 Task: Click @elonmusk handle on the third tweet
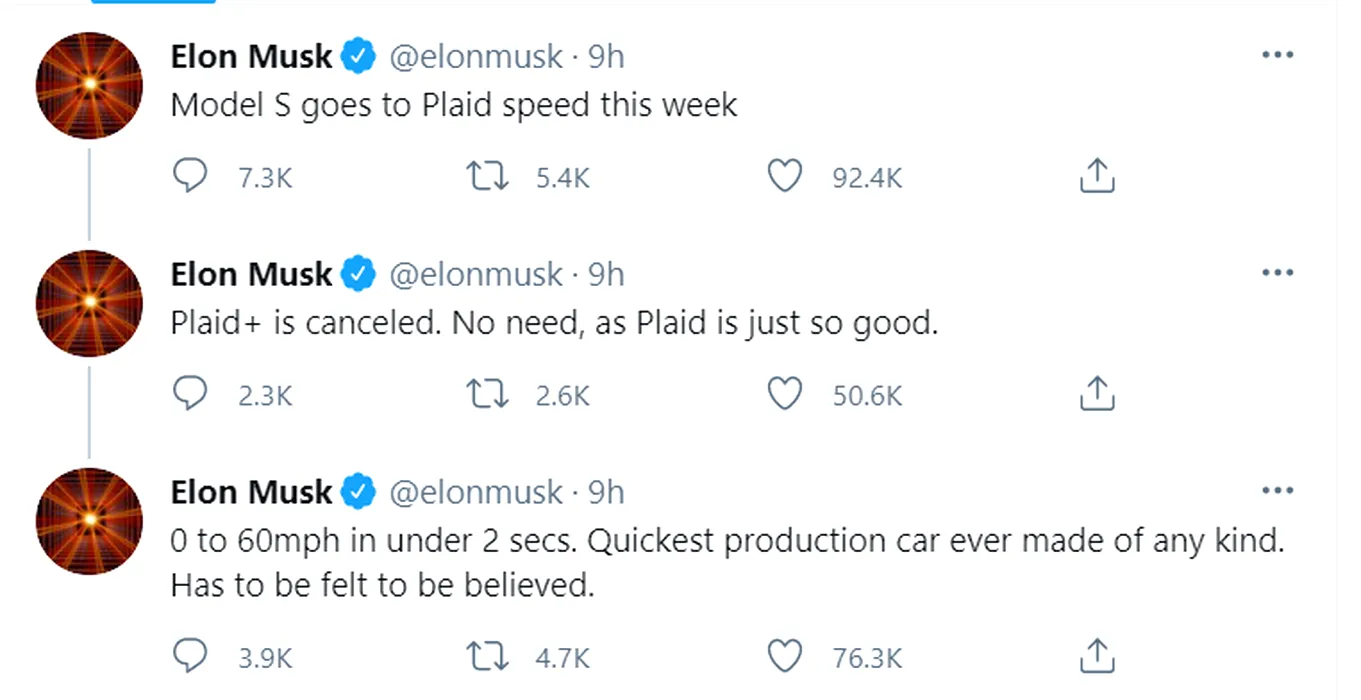click(475, 492)
